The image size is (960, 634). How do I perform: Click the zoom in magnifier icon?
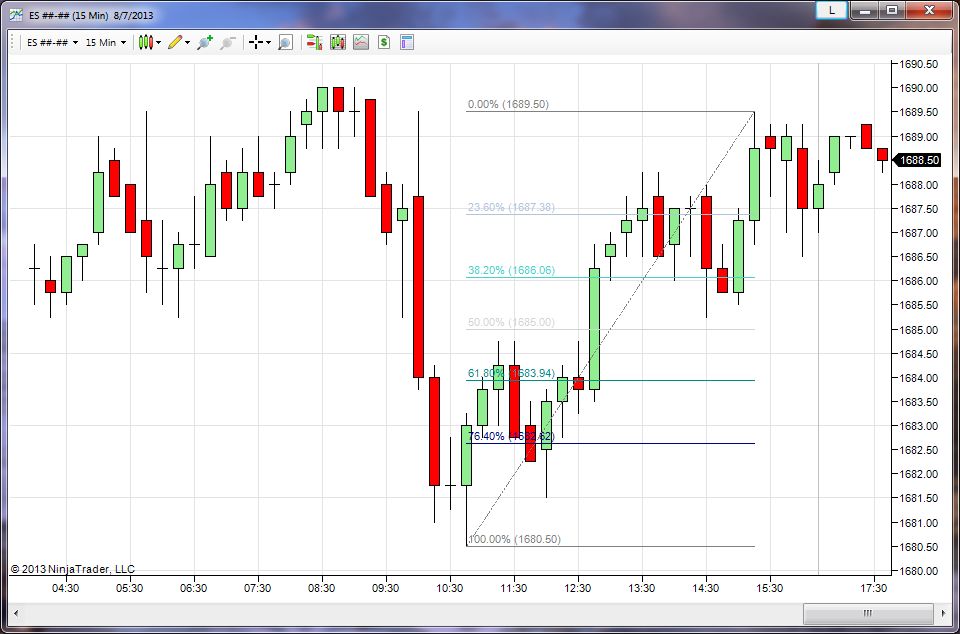coord(205,42)
